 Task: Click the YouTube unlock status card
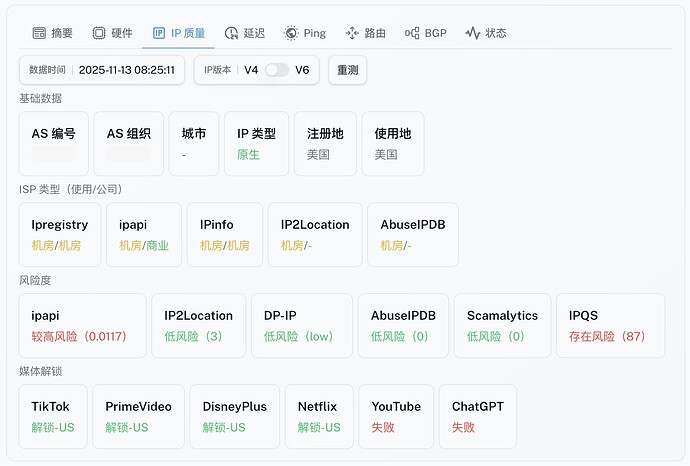(396, 416)
